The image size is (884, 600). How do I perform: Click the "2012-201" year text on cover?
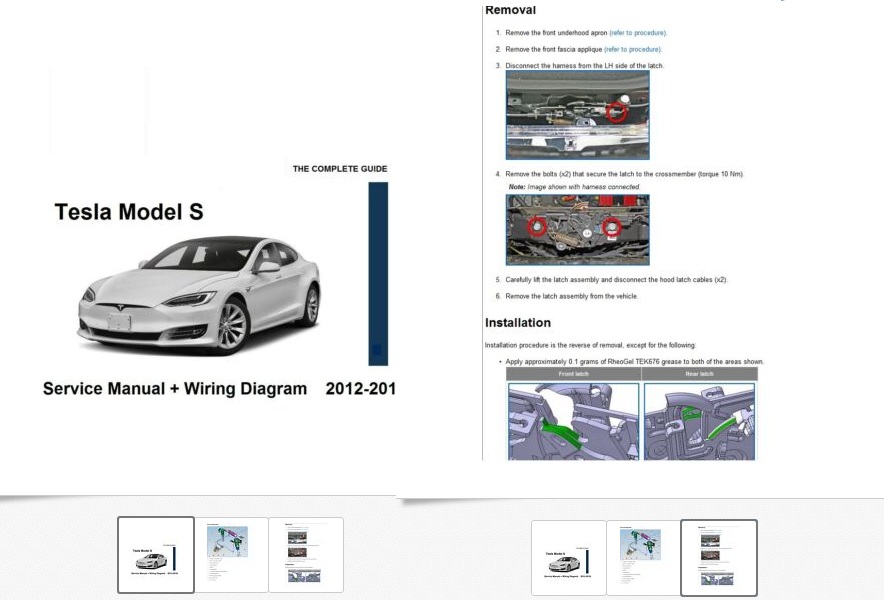361,389
